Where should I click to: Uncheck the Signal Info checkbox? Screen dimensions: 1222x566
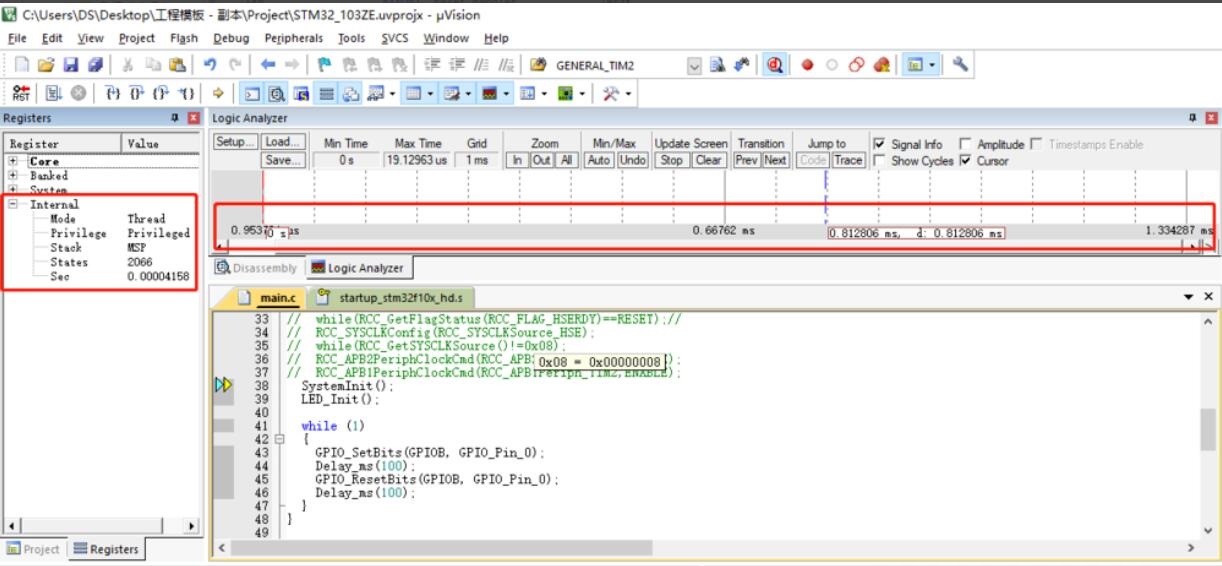[879, 145]
